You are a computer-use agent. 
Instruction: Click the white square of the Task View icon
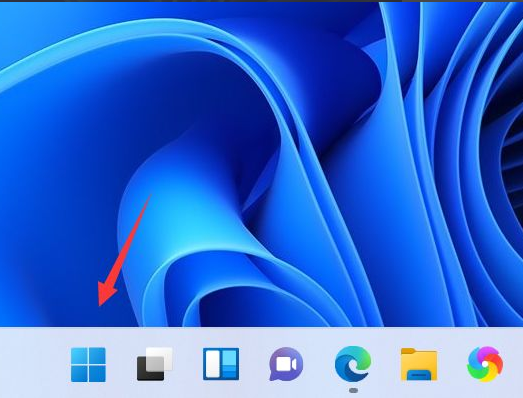(159, 359)
